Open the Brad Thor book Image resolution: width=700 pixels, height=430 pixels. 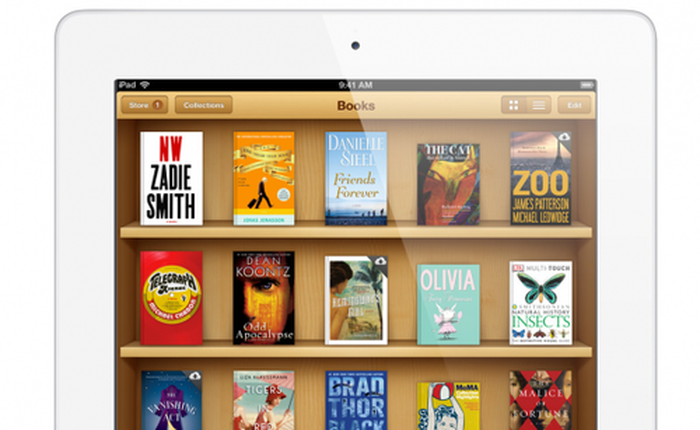pos(355,402)
